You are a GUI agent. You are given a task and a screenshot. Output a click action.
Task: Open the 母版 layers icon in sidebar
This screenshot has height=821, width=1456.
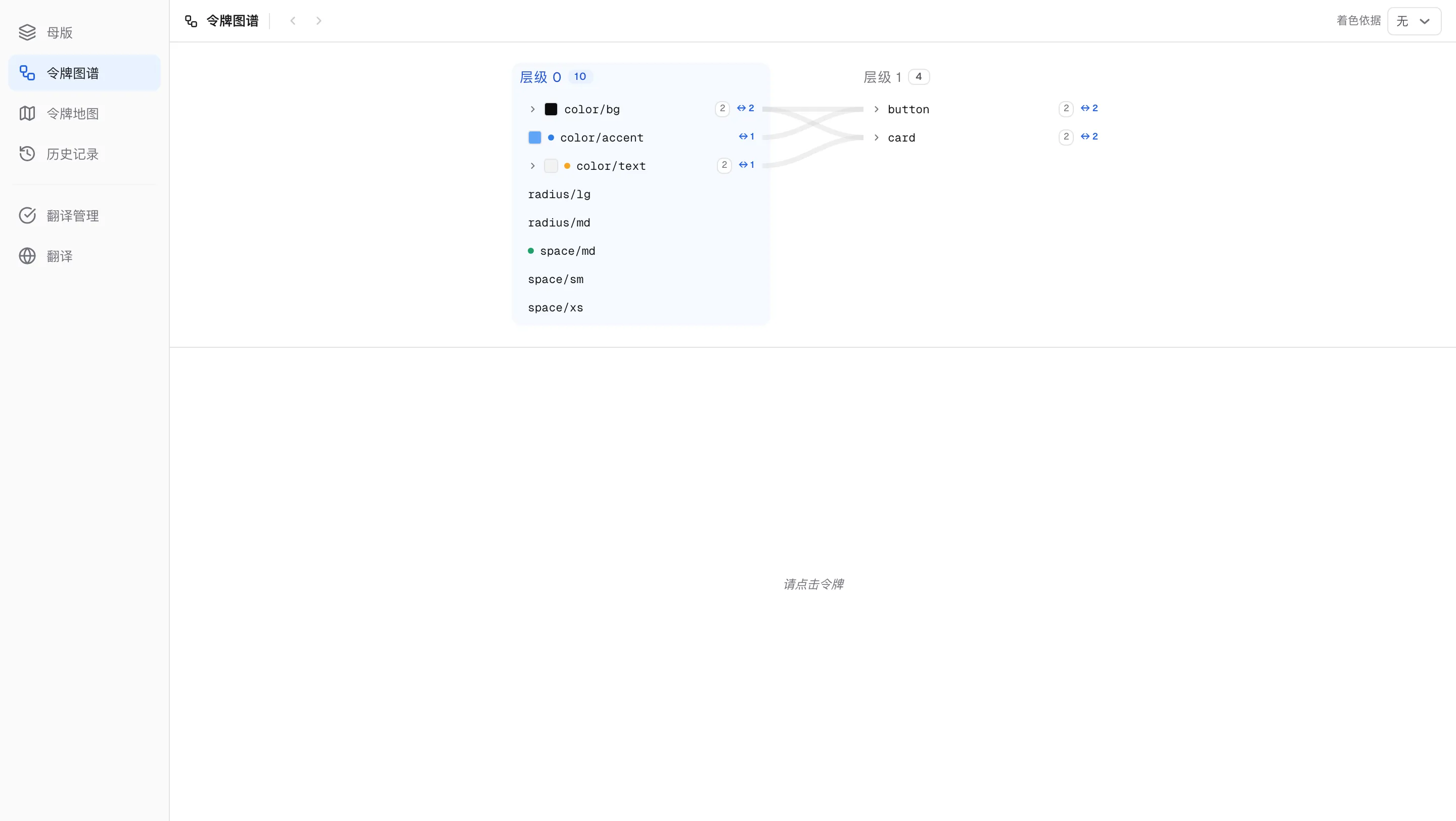click(27, 32)
